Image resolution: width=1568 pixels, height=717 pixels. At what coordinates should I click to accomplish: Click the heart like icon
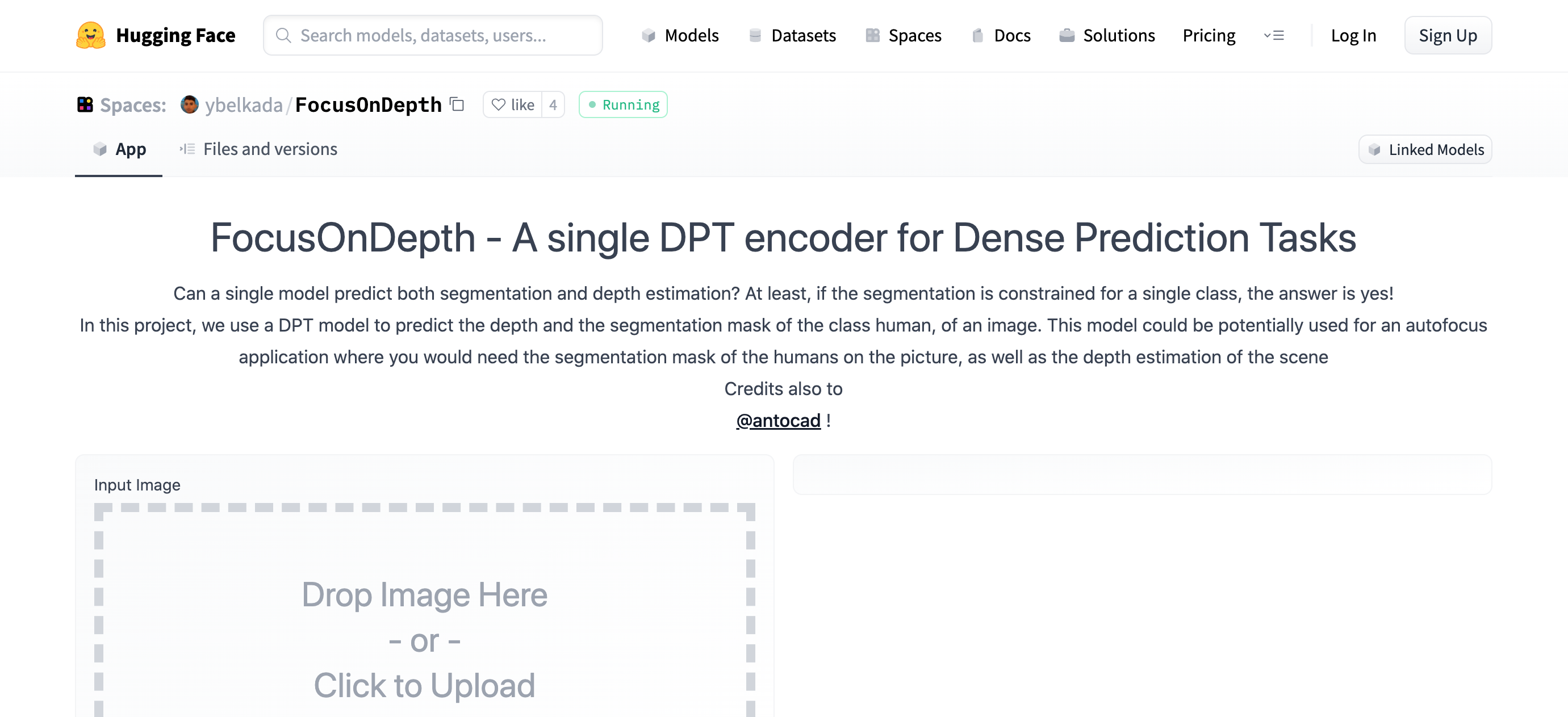tap(499, 104)
